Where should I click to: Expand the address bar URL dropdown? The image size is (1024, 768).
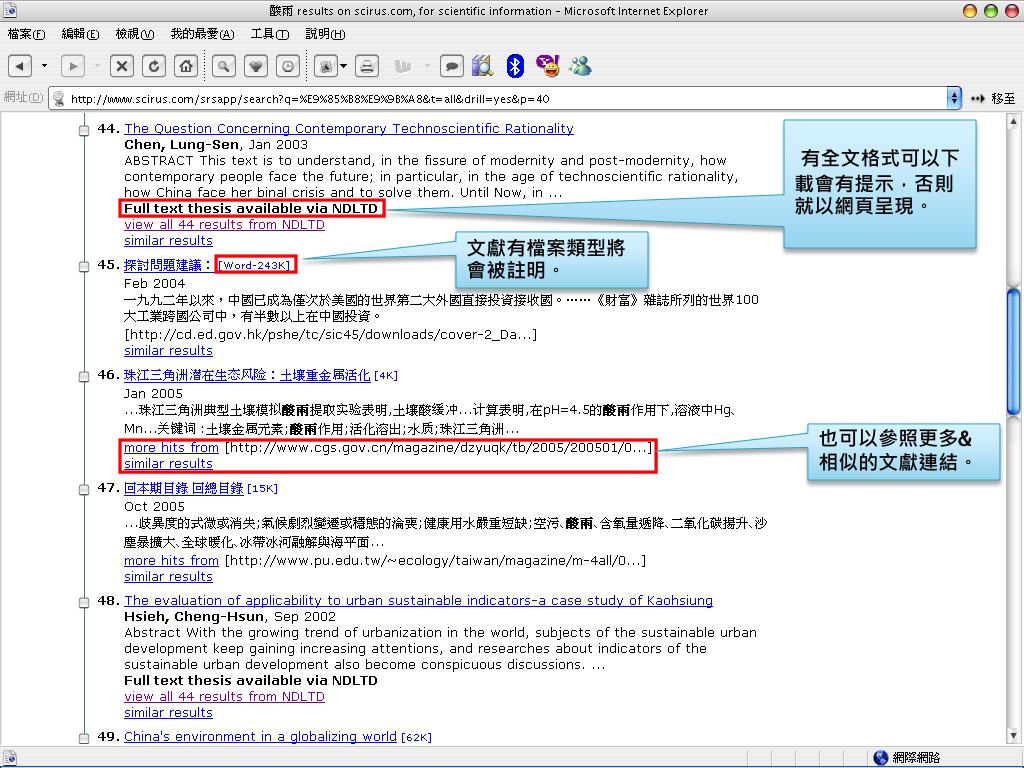tap(954, 99)
